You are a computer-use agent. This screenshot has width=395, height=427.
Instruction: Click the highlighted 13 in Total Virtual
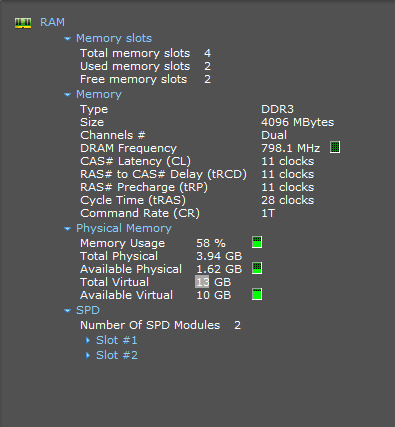[202, 282]
